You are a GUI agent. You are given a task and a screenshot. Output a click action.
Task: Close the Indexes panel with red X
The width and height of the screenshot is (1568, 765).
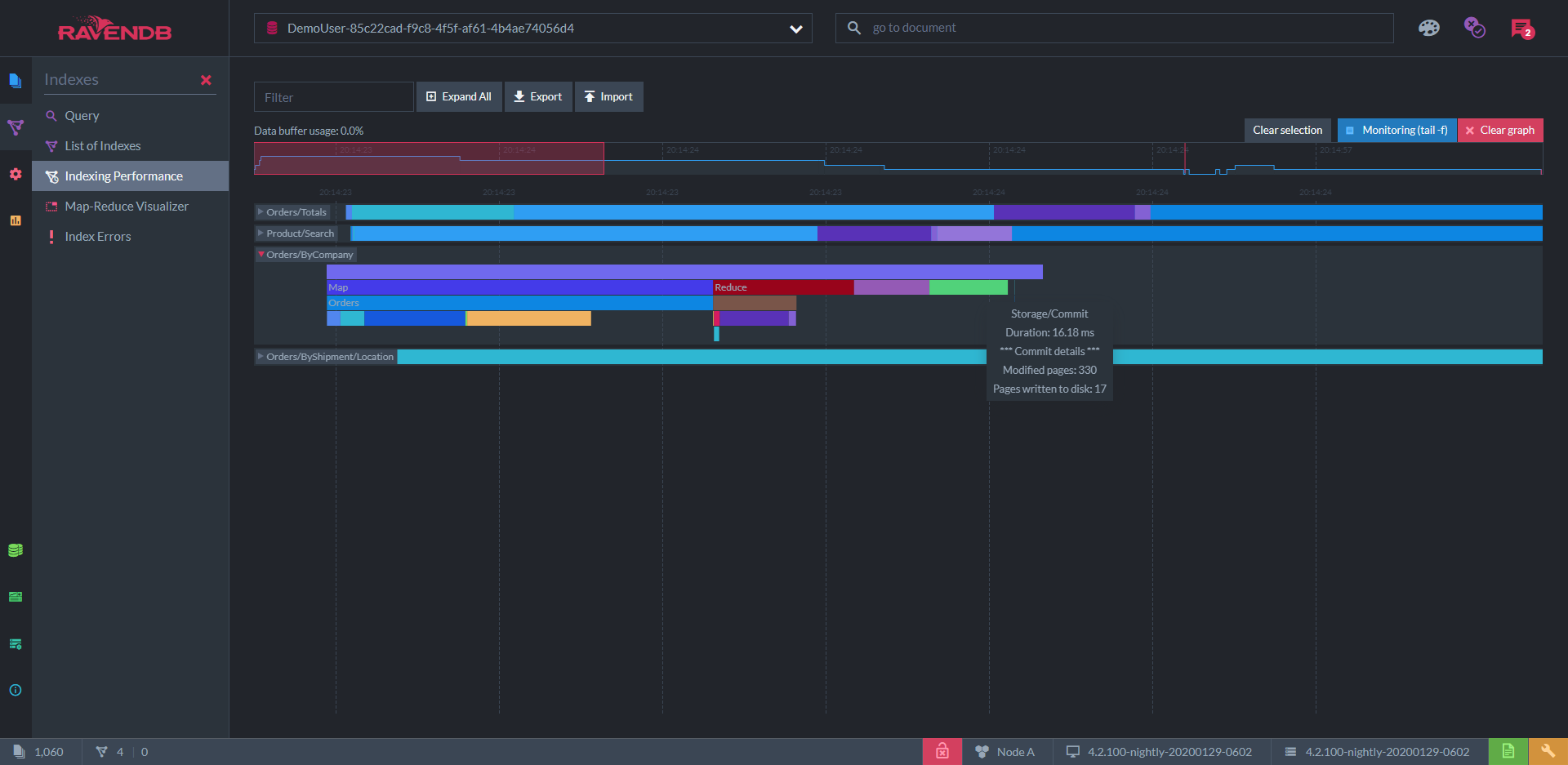[x=206, y=80]
